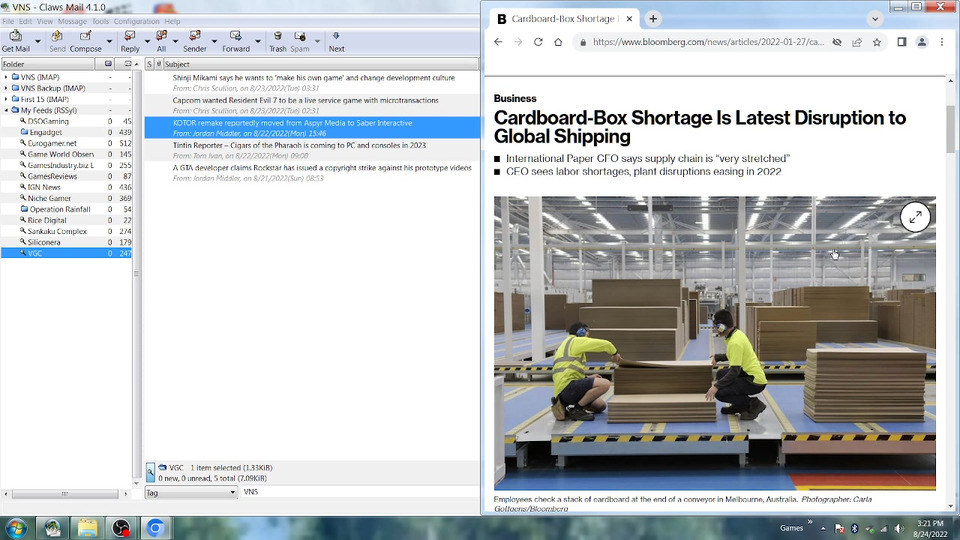Viewport: 960px width, 540px height.
Task: Click the Subject column header
Action: pyautogui.click(x=320, y=64)
